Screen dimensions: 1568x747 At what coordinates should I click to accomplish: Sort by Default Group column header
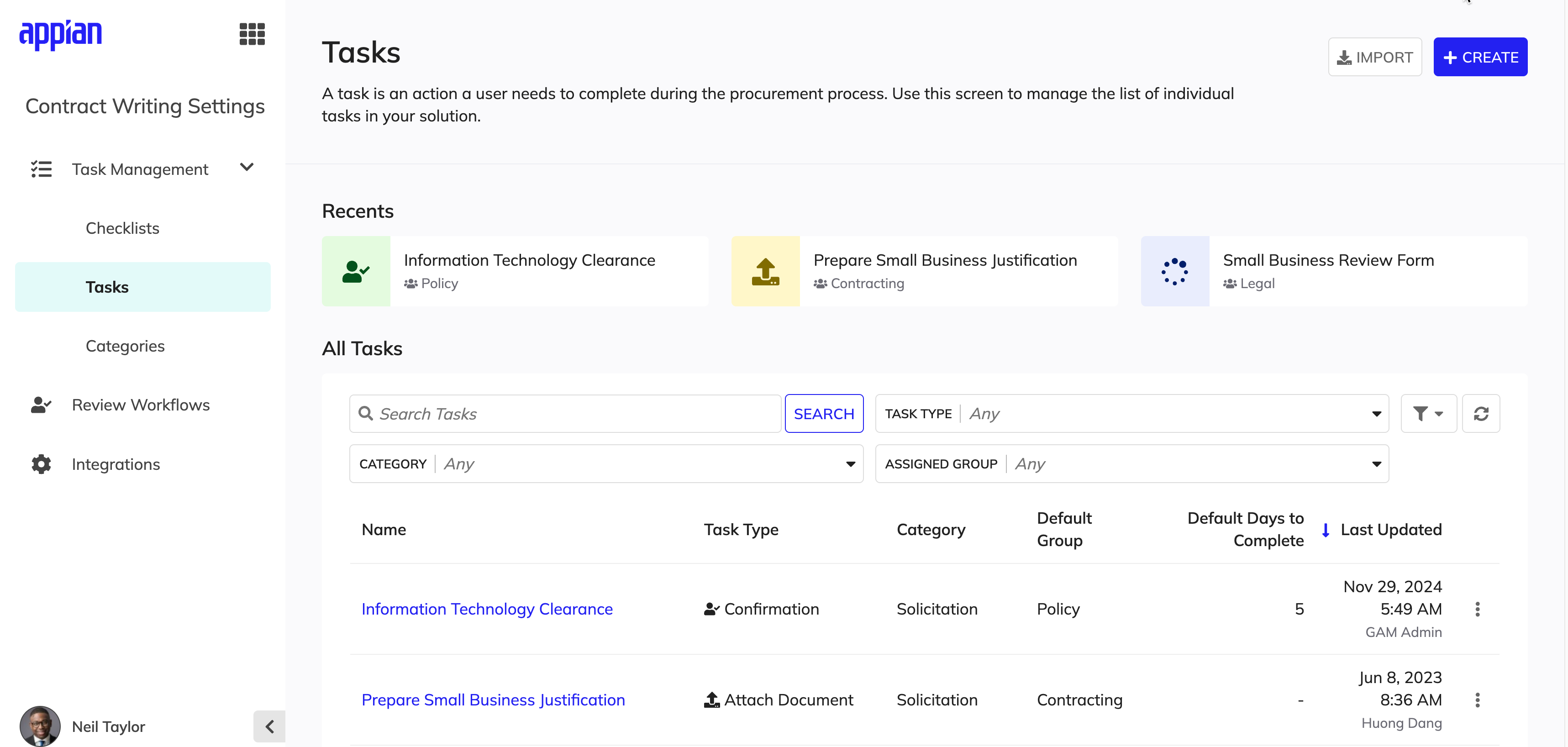pos(1064,530)
